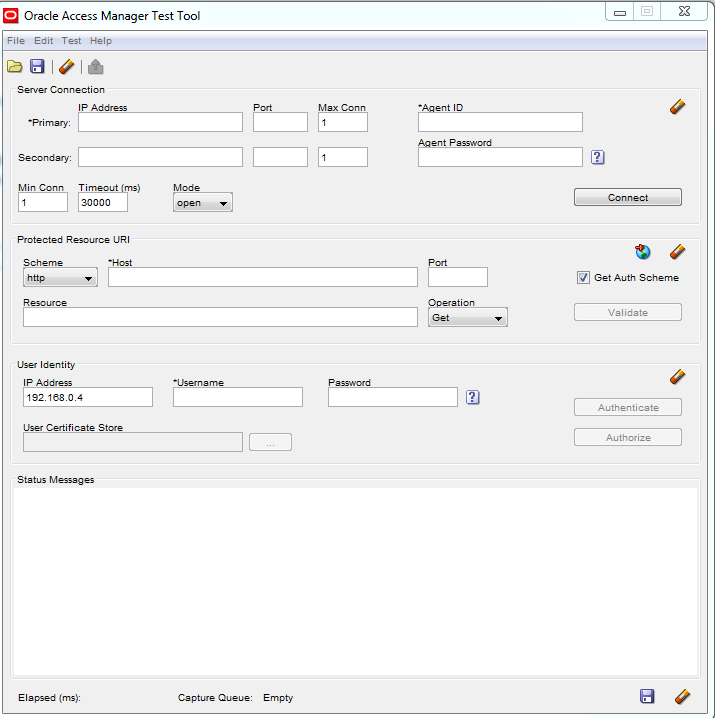Clear User Identity fields with eraser icon
The image size is (715, 718).
(x=677, y=377)
